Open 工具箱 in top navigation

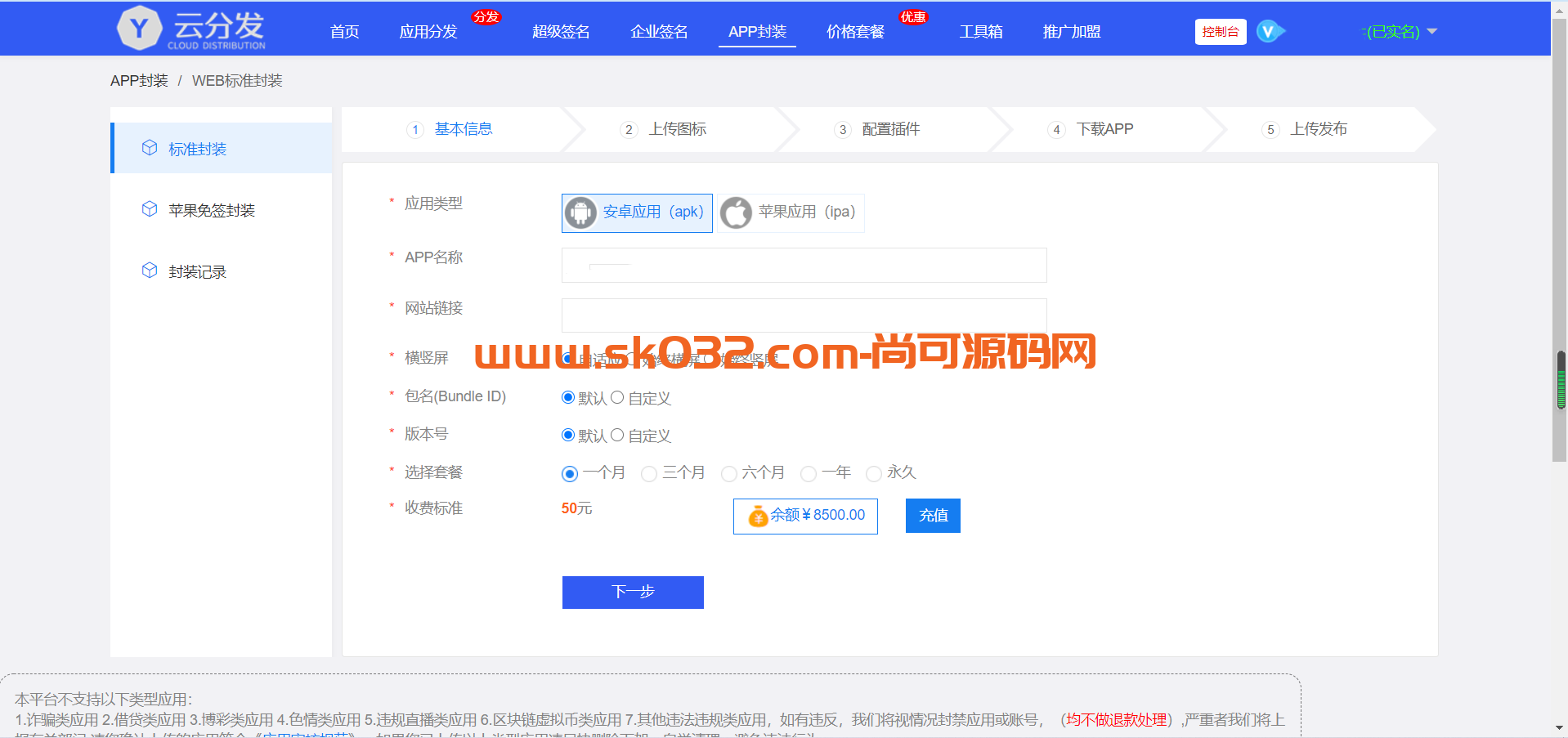[981, 32]
